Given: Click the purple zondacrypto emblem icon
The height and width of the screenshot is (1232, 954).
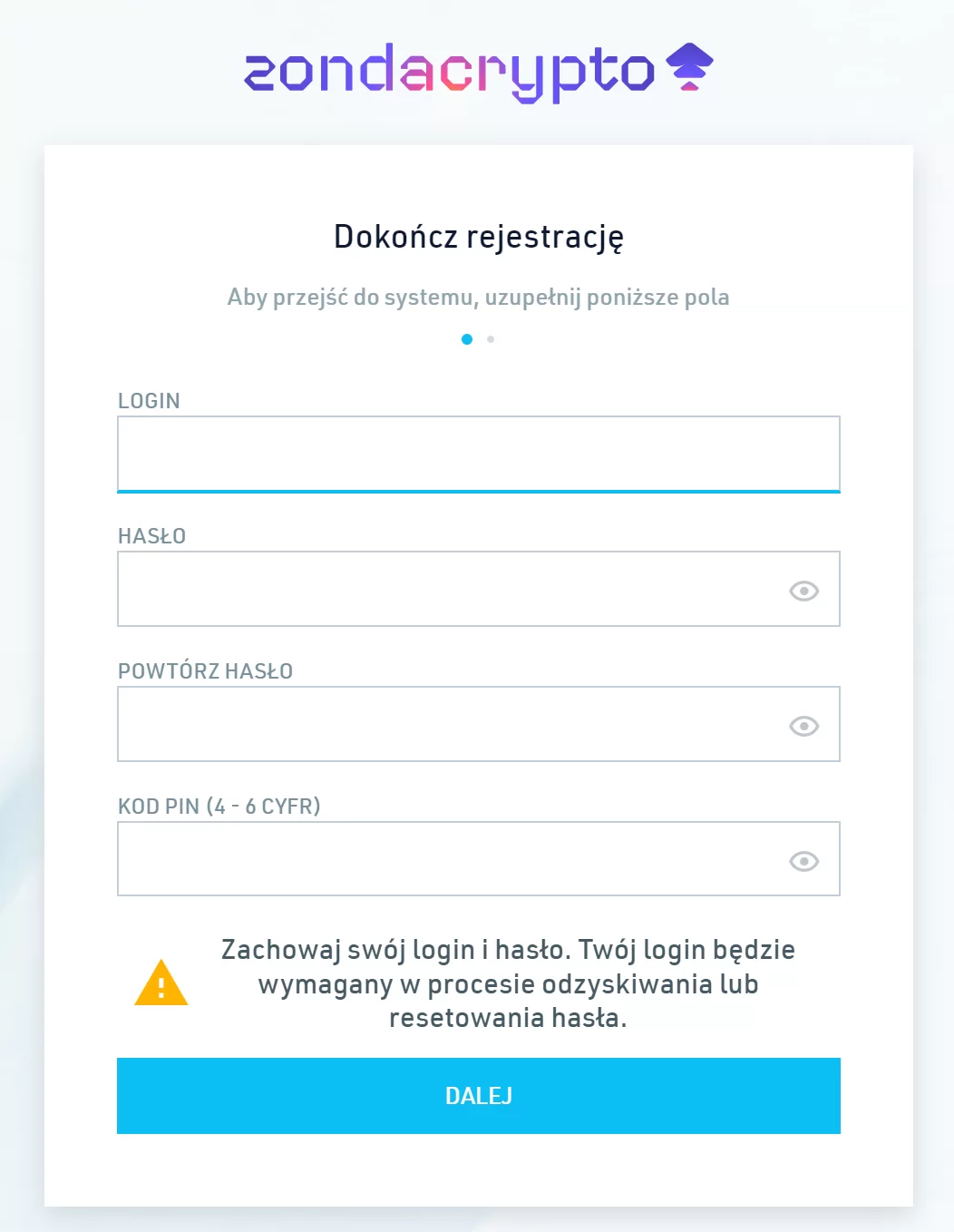Looking at the screenshot, I should click(689, 67).
